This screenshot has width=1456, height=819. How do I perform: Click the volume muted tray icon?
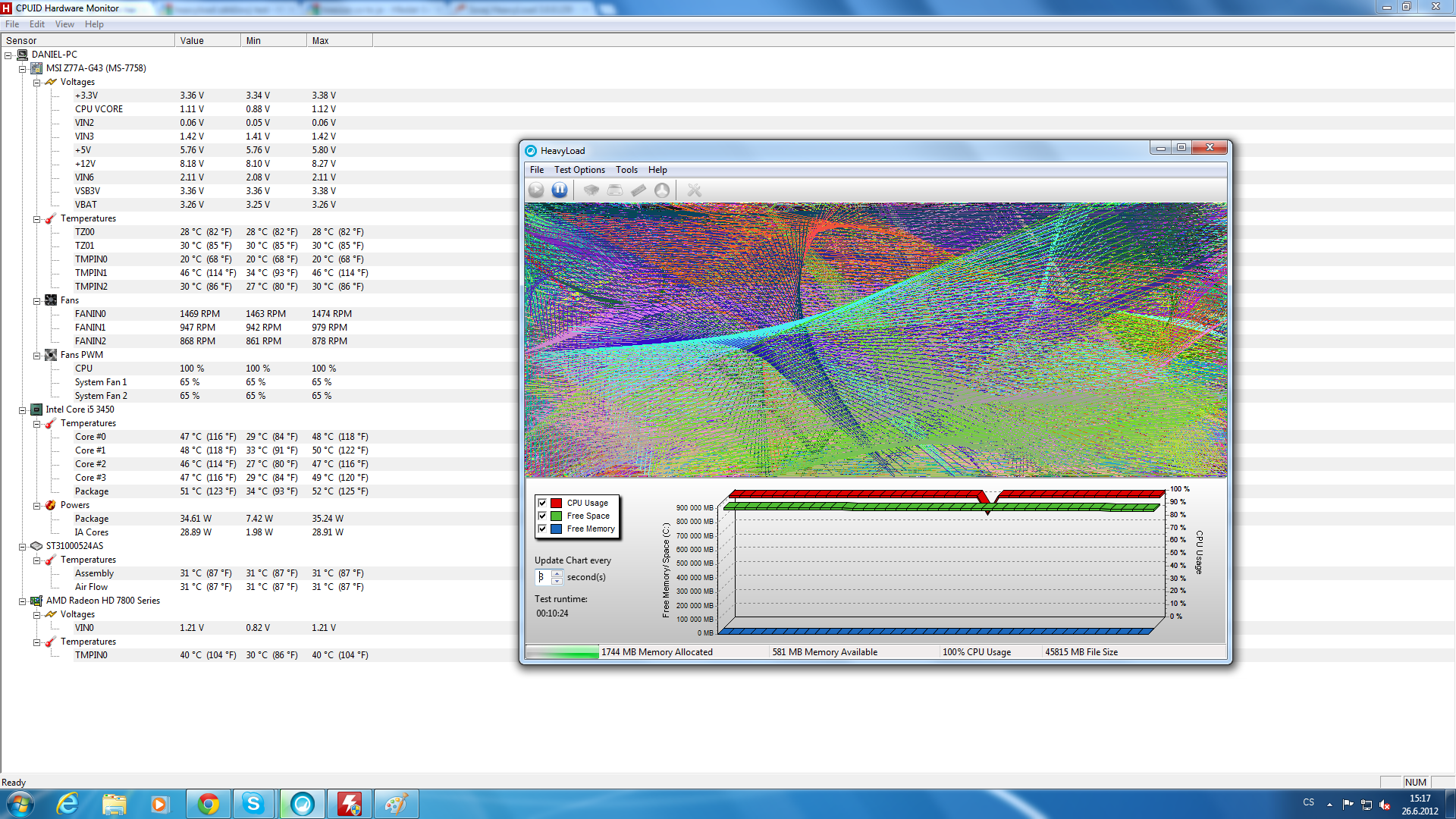(x=1385, y=805)
